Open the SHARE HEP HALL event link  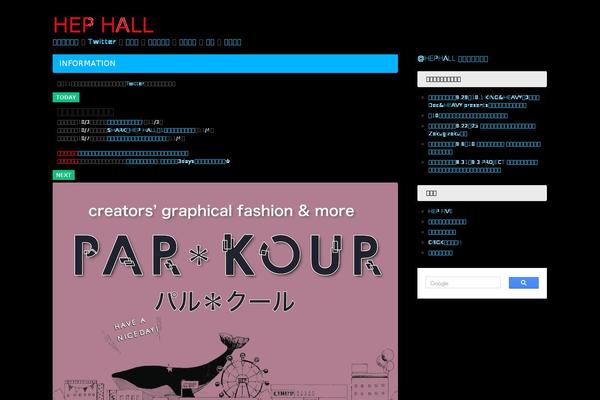[151, 130]
